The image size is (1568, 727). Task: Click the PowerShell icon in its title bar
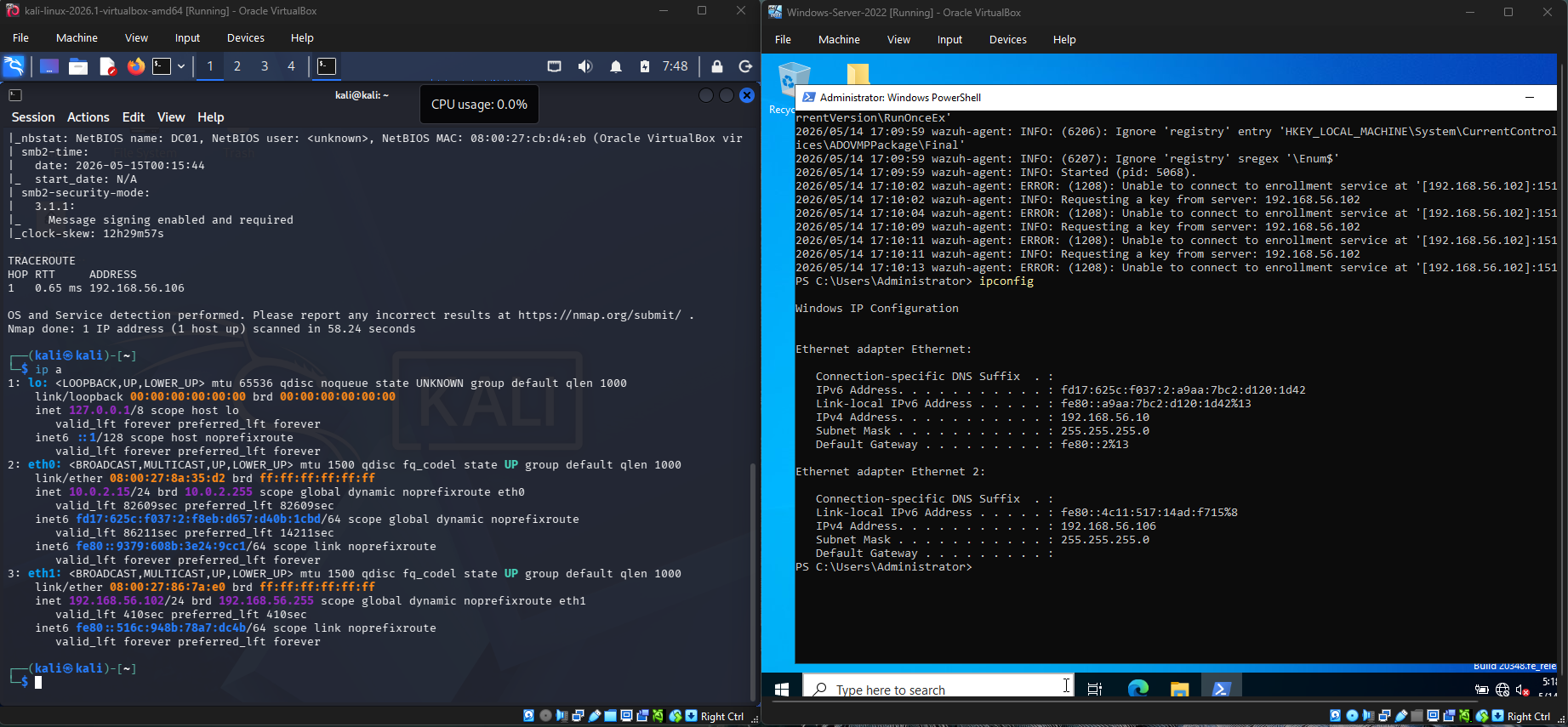[809, 97]
